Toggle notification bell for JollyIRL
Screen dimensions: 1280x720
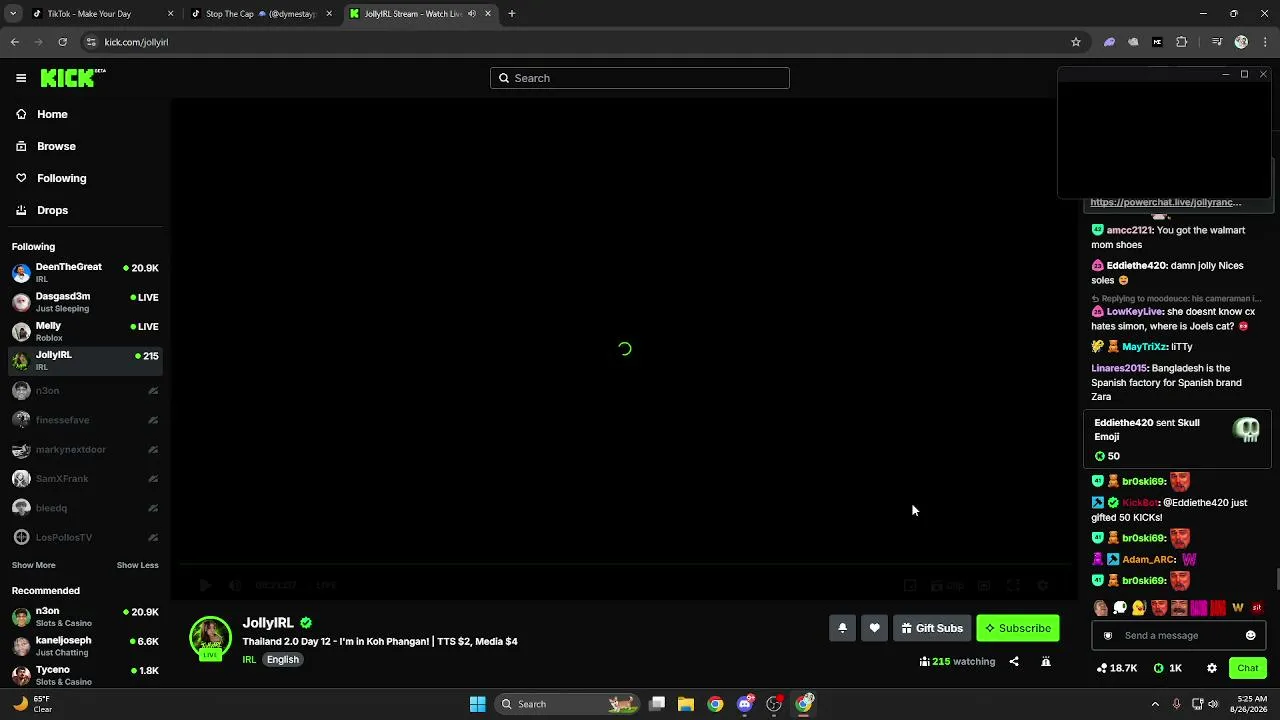(x=842, y=628)
